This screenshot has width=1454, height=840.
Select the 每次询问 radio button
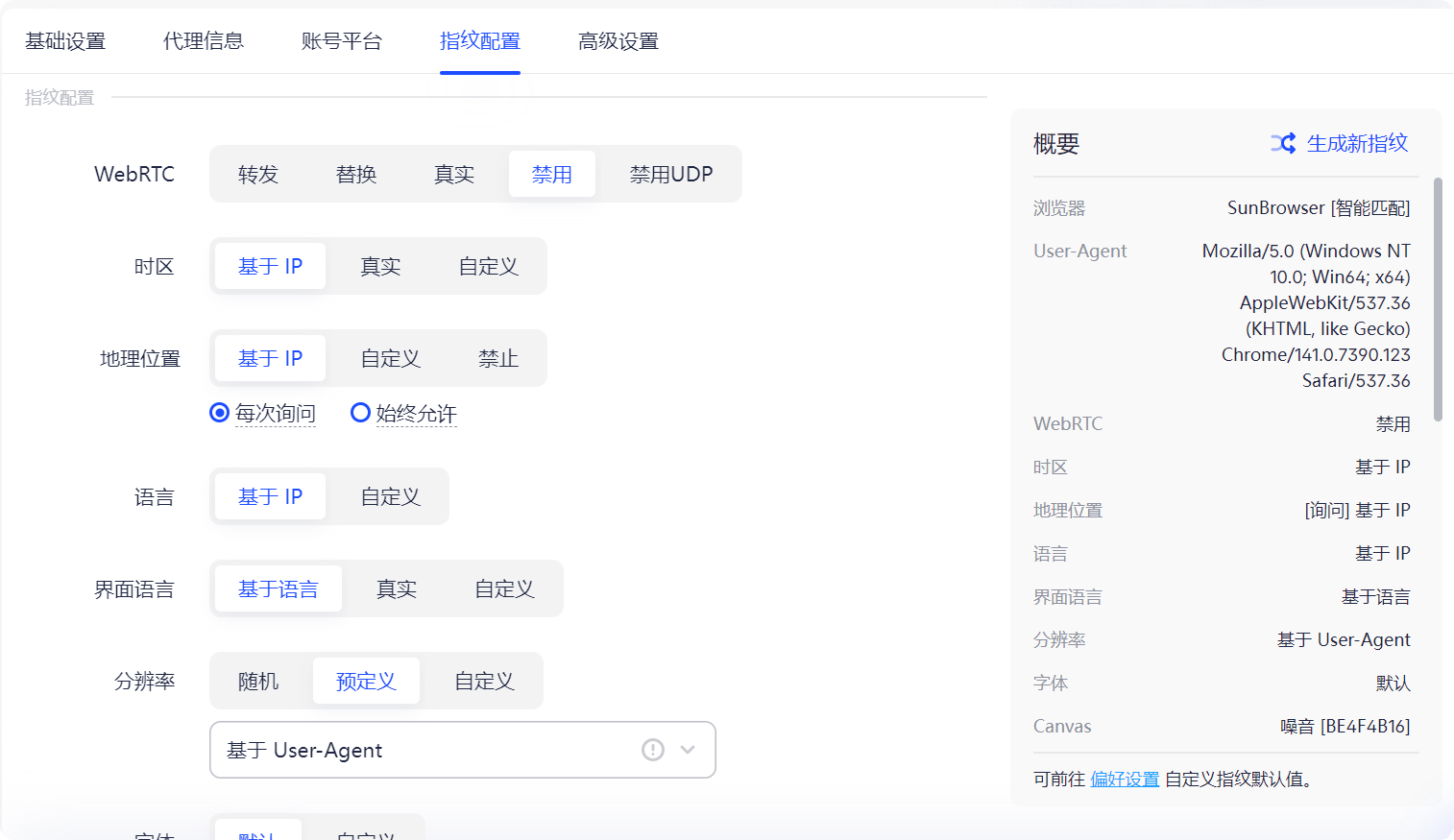click(218, 413)
